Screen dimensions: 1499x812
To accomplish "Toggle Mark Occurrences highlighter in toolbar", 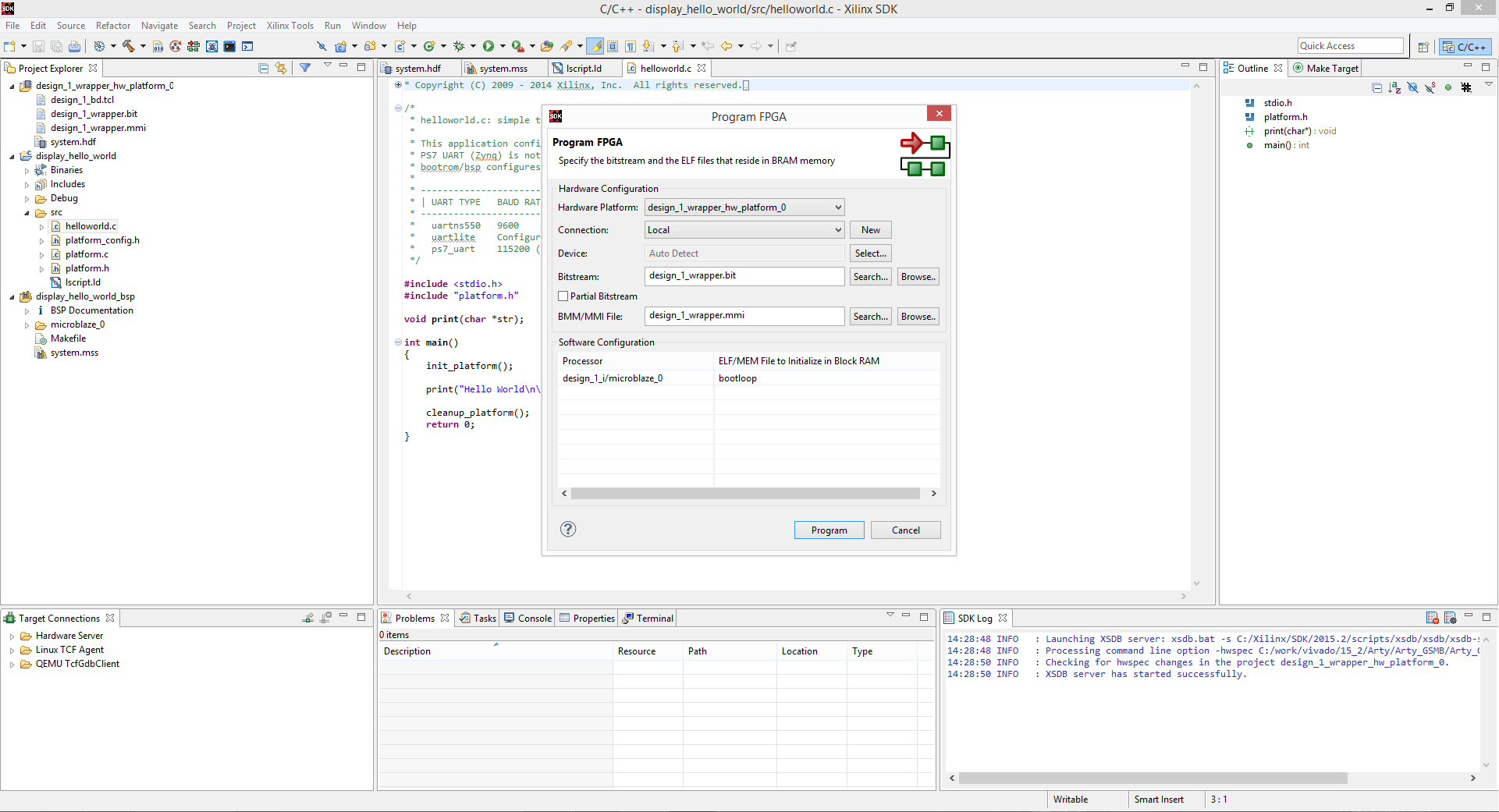I will point(596,46).
